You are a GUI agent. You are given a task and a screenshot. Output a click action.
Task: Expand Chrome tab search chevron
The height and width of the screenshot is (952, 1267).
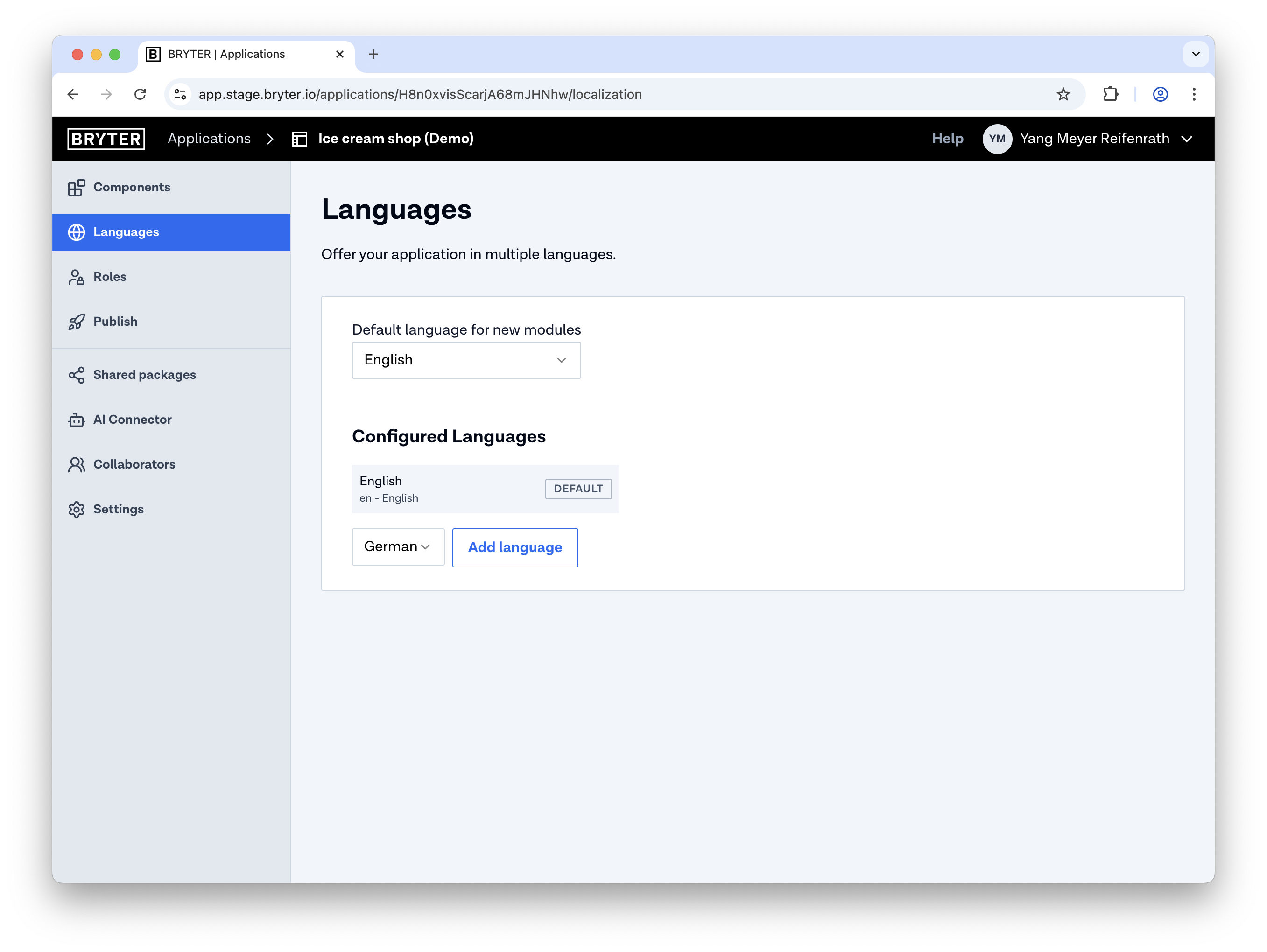coord(1196,55)
